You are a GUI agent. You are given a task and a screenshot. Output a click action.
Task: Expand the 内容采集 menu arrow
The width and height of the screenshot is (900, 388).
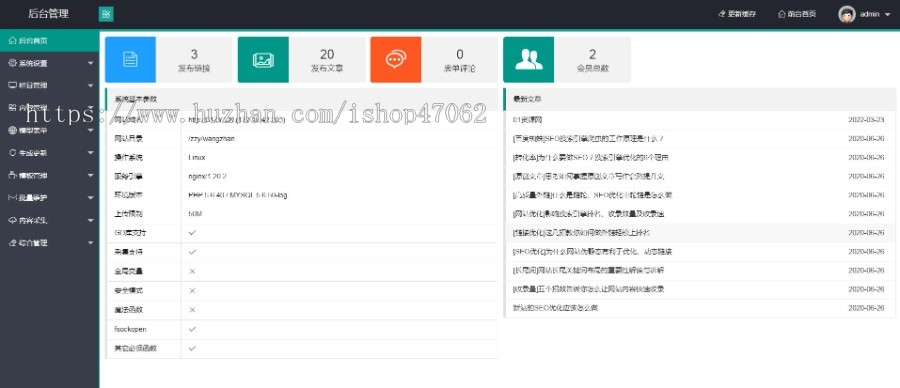coord(90,220)
